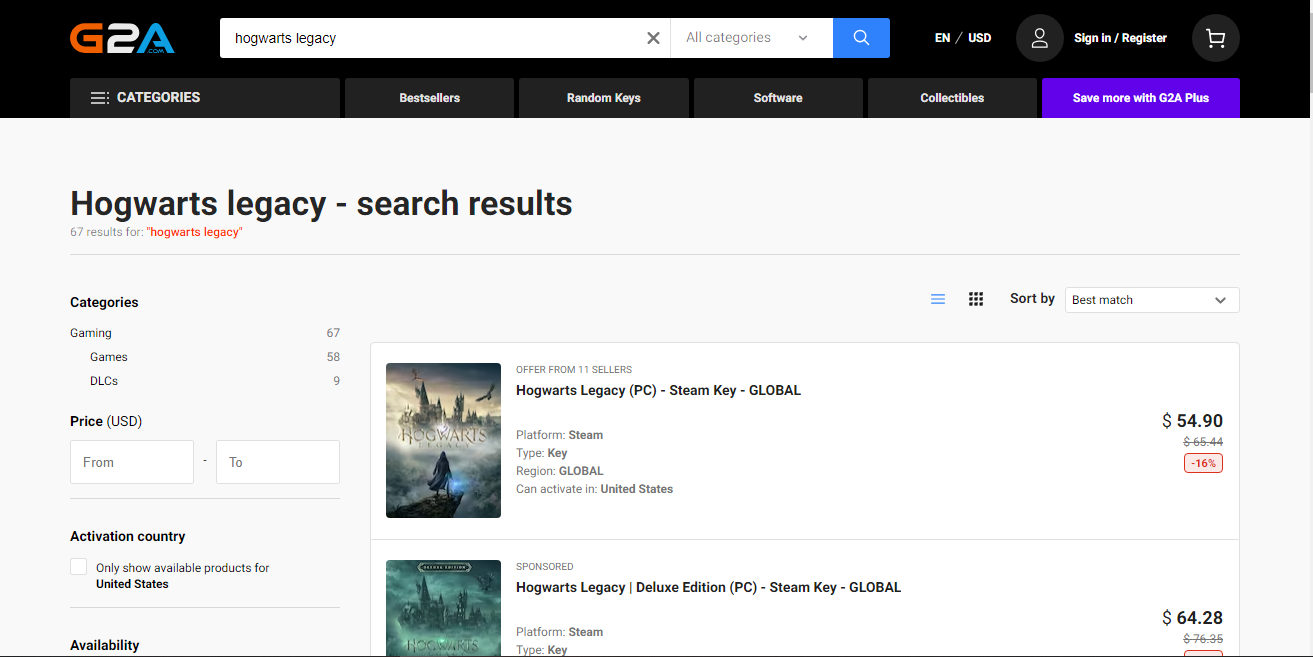
Task: Open the user account icon
Action: tap(1039, 38)
